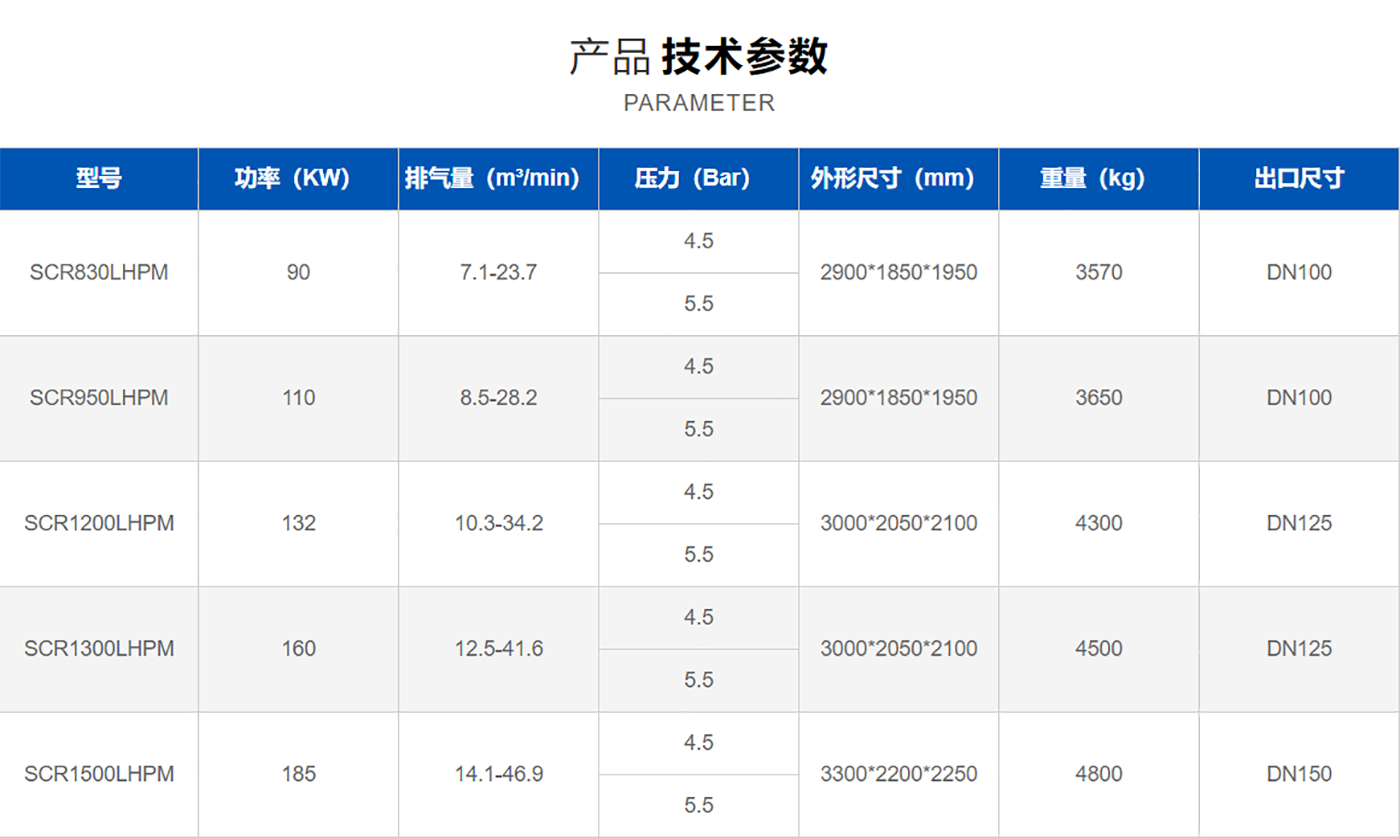The image size is (1400, 838).
Task: Click the 产品 技术参数 title heading
Action: click(x=699, y=57)
